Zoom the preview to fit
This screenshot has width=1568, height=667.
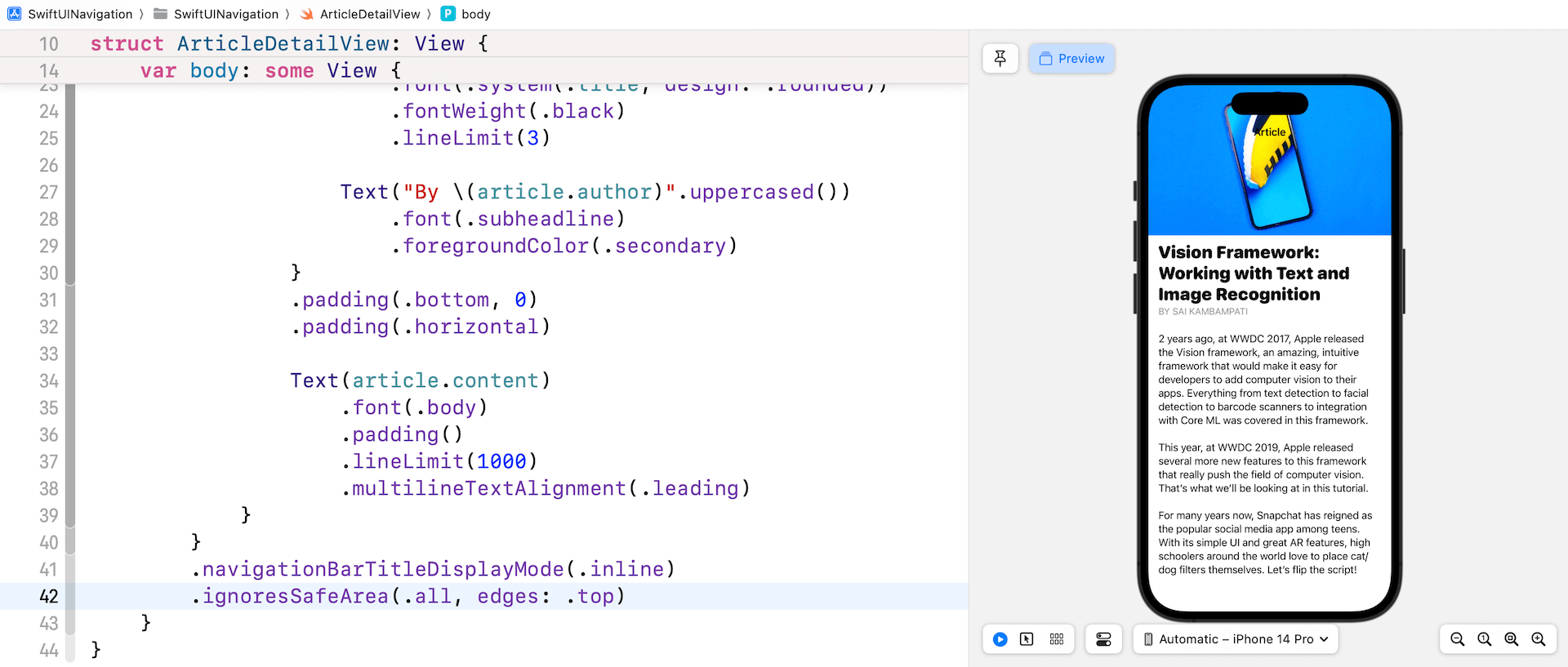1511,639
